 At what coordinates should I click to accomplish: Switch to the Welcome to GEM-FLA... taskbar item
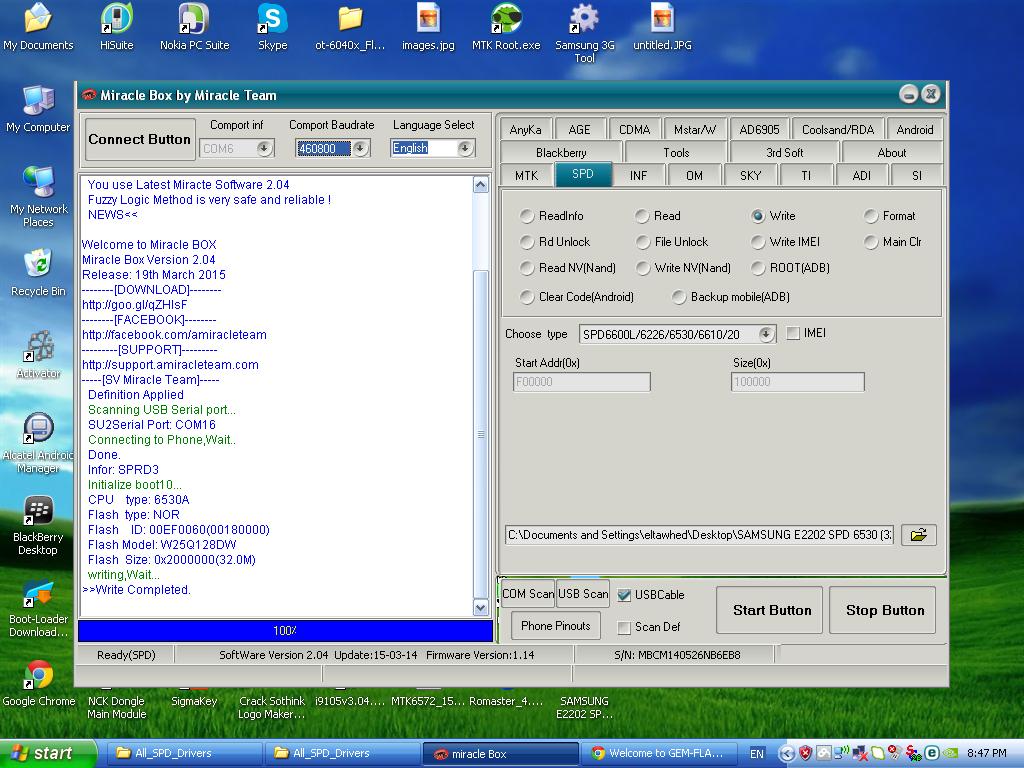[658, 754]
